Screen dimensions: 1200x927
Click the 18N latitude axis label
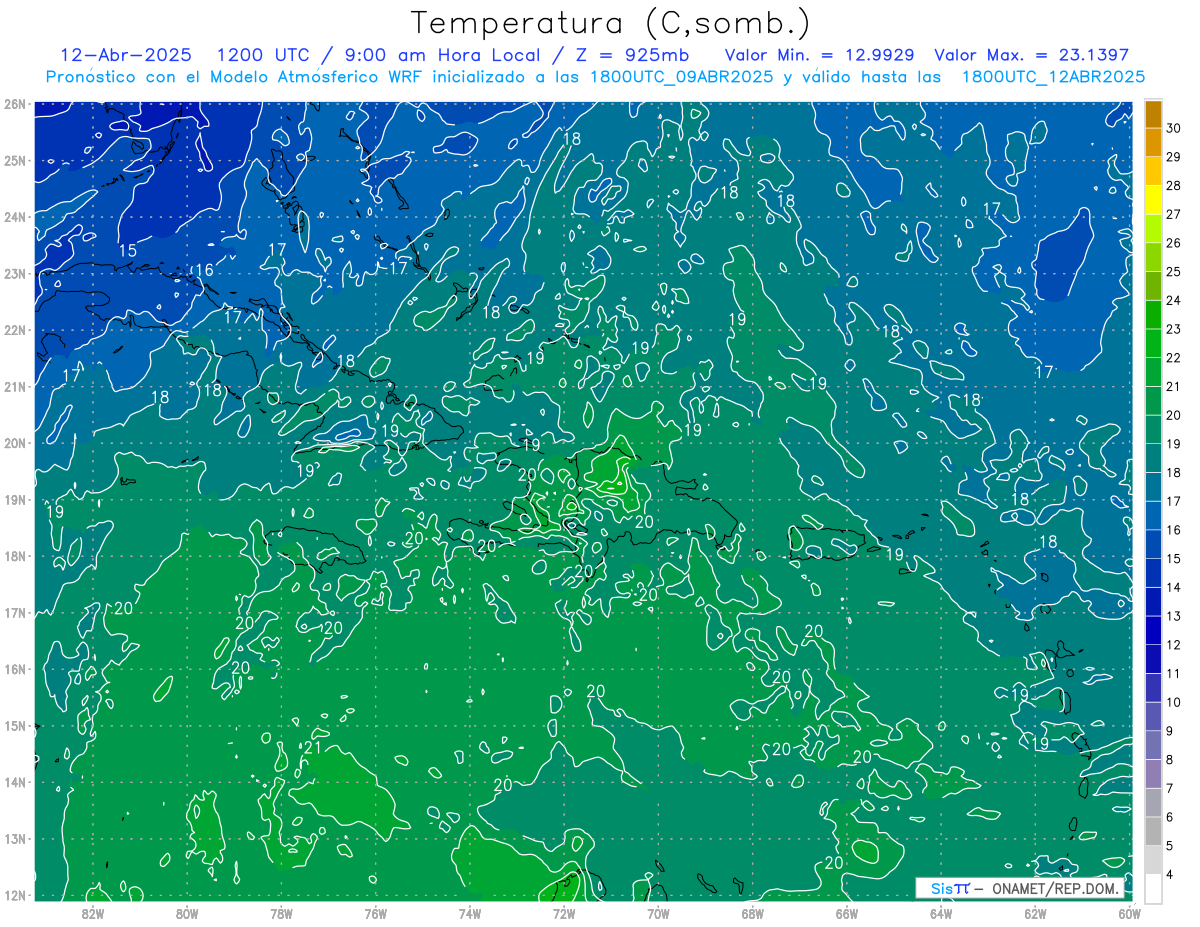point(15,556)
